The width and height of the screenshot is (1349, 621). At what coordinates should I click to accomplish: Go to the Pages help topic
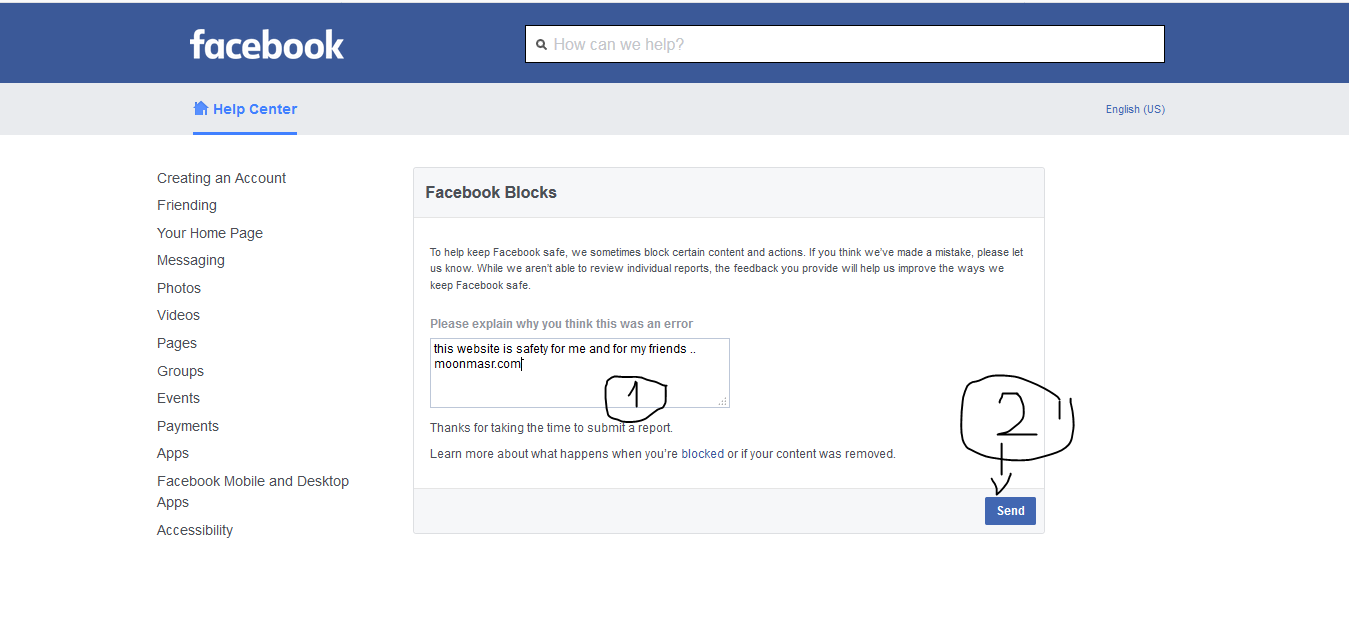(x=177, y=343)
